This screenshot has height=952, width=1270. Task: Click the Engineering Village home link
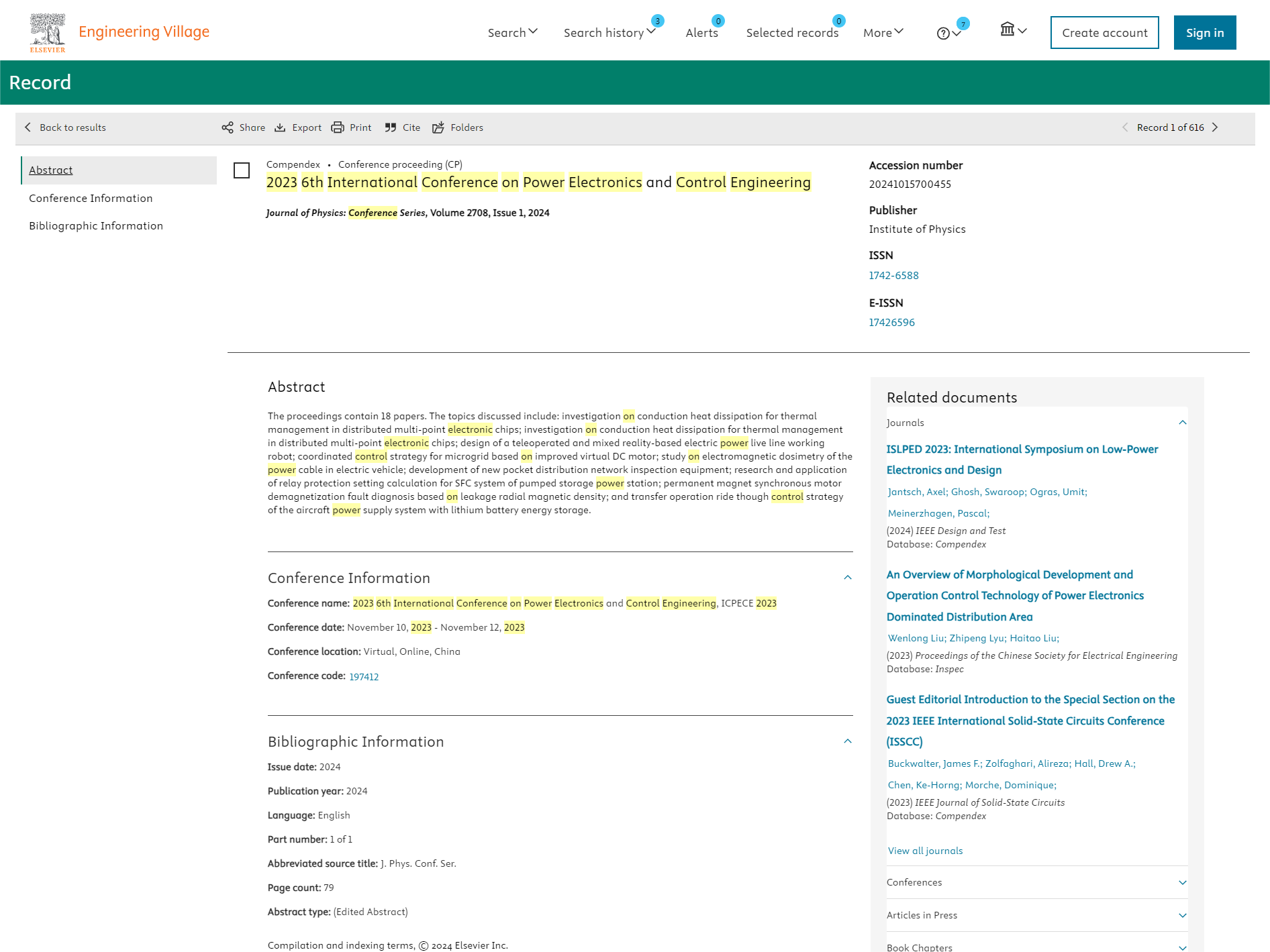click(144, 32)
